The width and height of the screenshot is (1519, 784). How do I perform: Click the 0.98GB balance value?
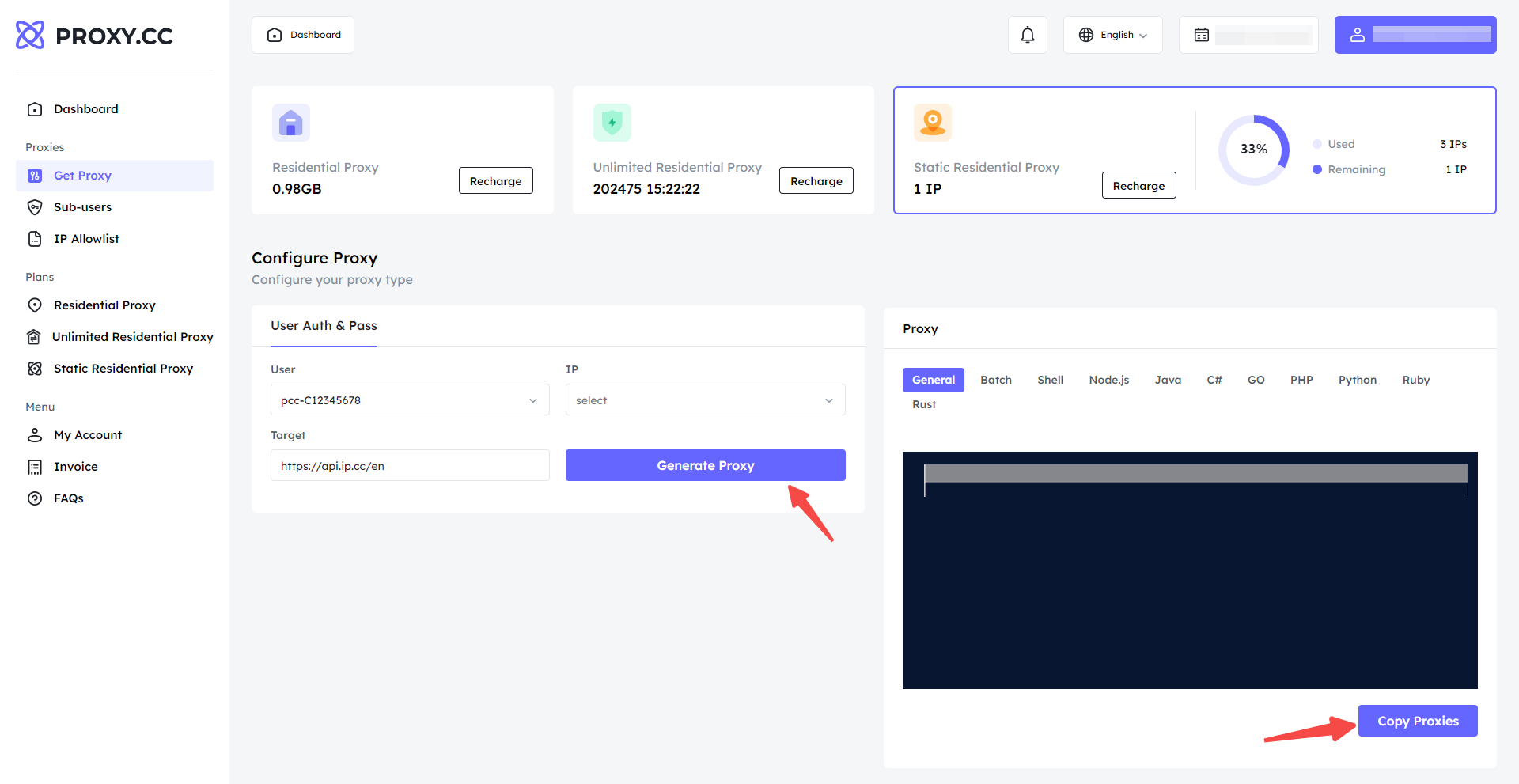pos(297,189)
